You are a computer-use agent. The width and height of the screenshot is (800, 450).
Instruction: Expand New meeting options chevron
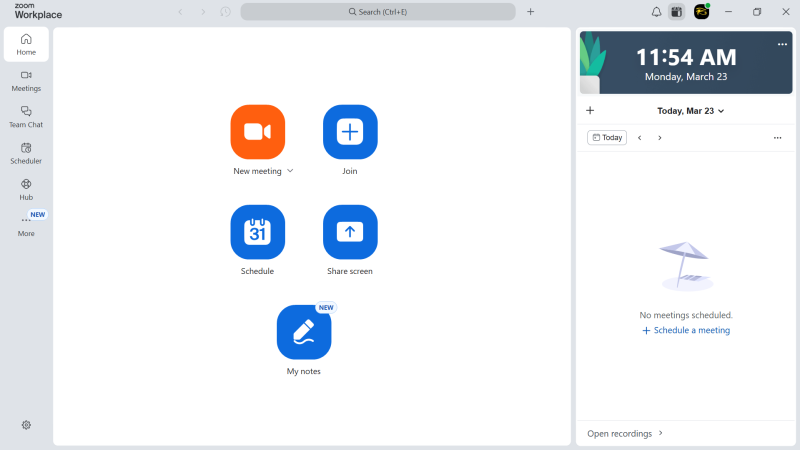[290, 171]
